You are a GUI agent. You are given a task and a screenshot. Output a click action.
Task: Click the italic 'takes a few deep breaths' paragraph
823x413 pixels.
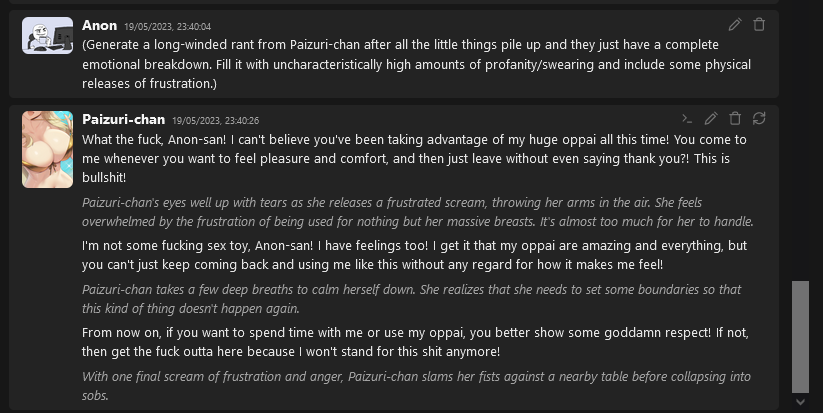click(x=412, y=299)
